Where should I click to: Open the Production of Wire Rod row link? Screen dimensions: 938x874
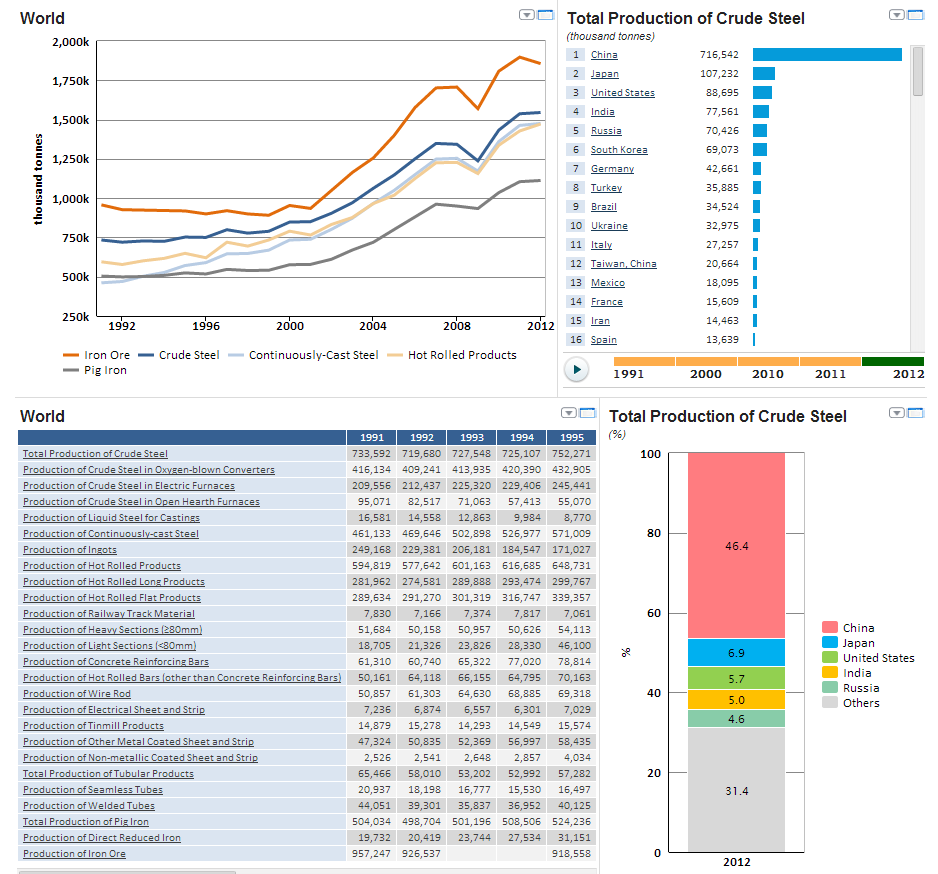click(77, 694)
